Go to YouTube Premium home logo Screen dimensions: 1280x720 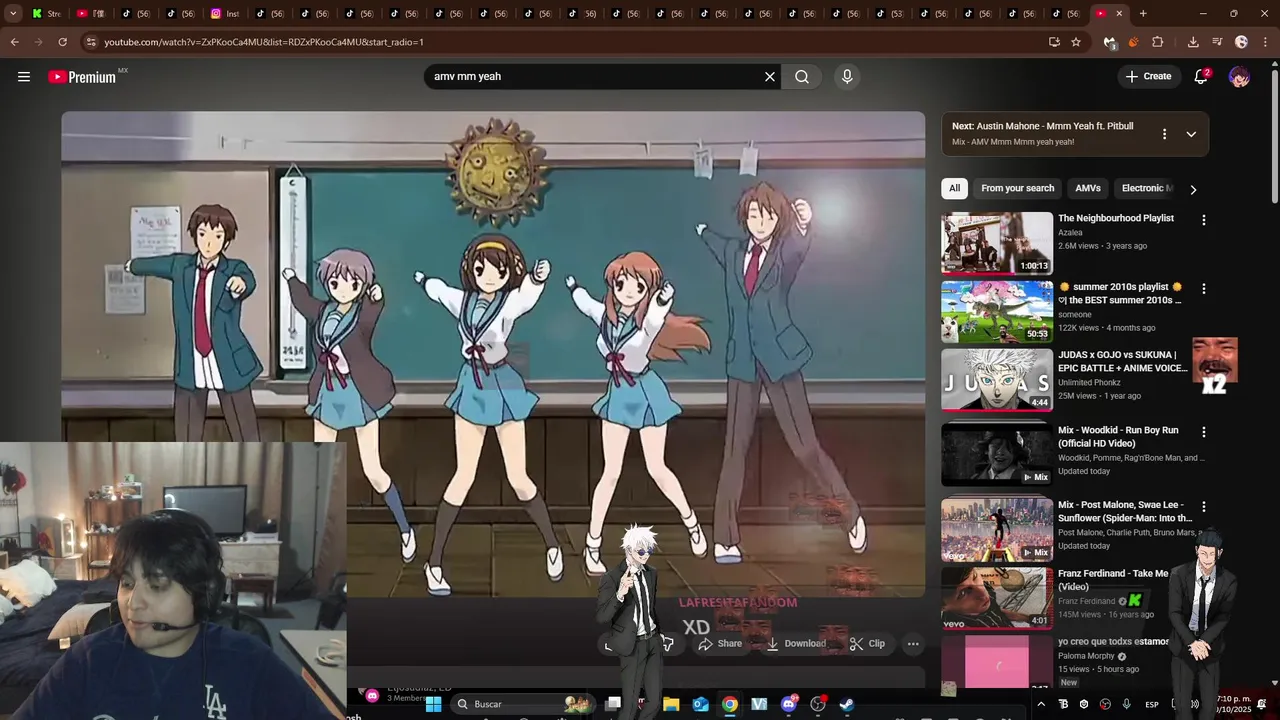pos(82,77)
